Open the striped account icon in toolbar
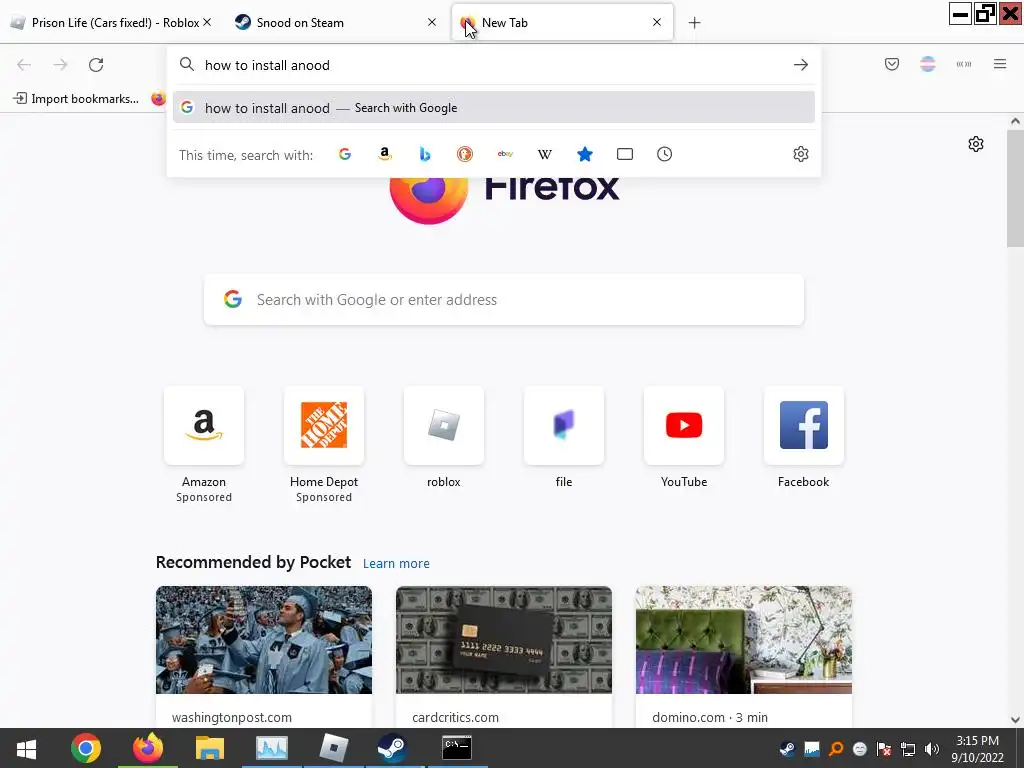1024x768 pixels. pos(927,64)
